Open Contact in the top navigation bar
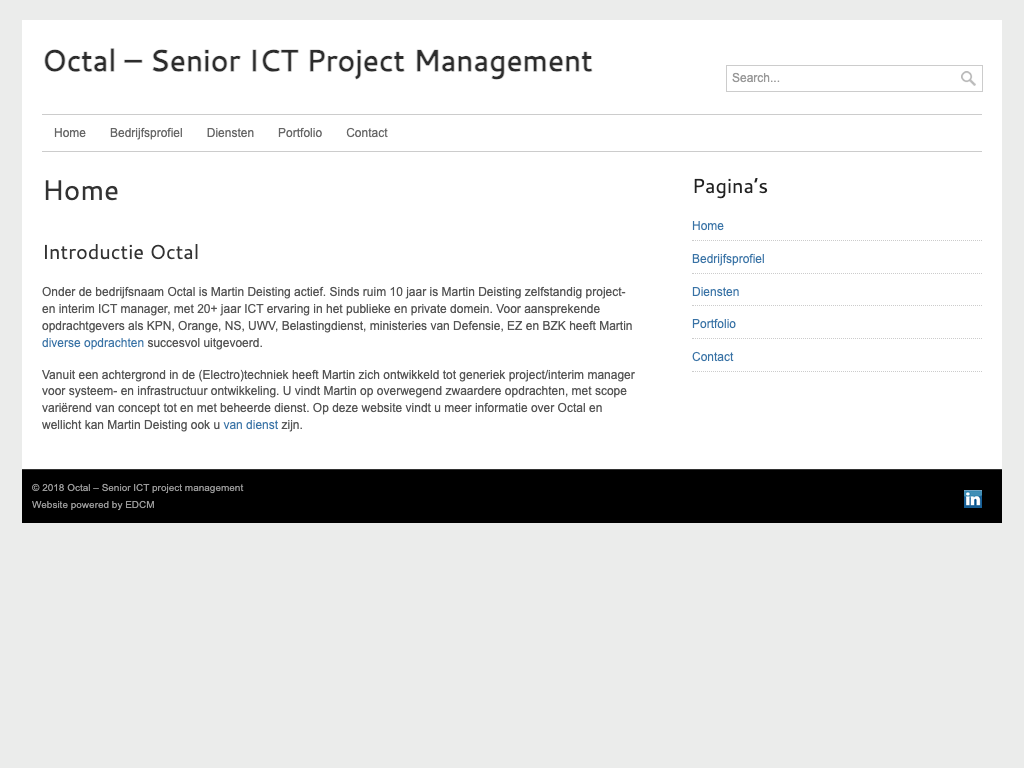 pyautogui.click(x=366, y=133)
